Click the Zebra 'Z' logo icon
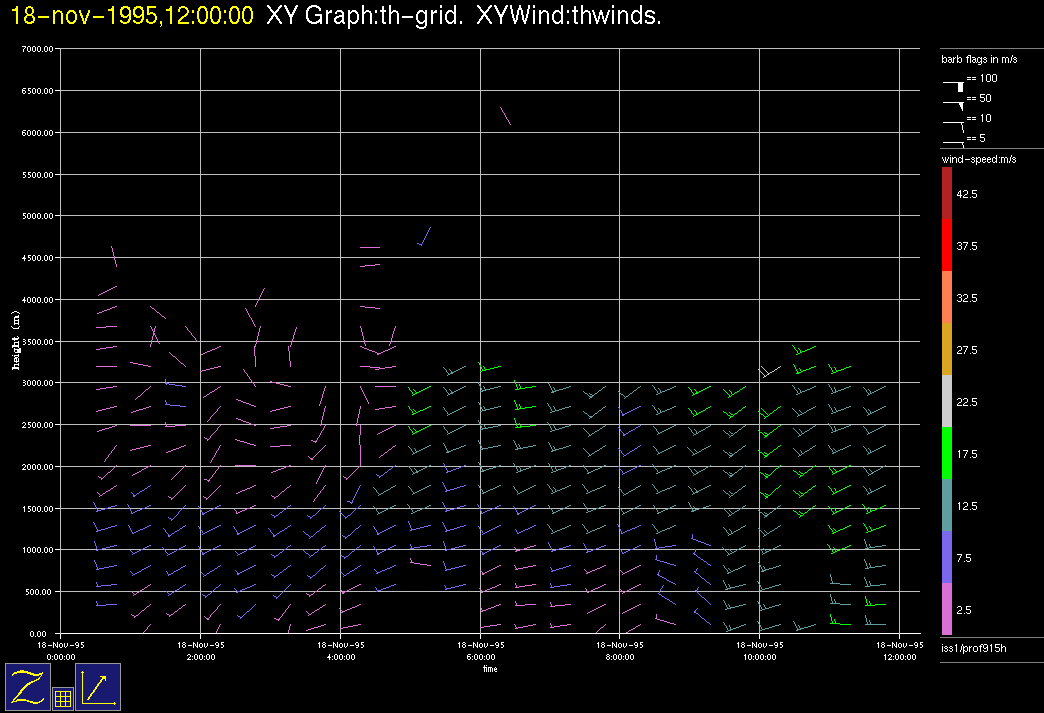Screen dimensions: 1044x713 point(27,686)
